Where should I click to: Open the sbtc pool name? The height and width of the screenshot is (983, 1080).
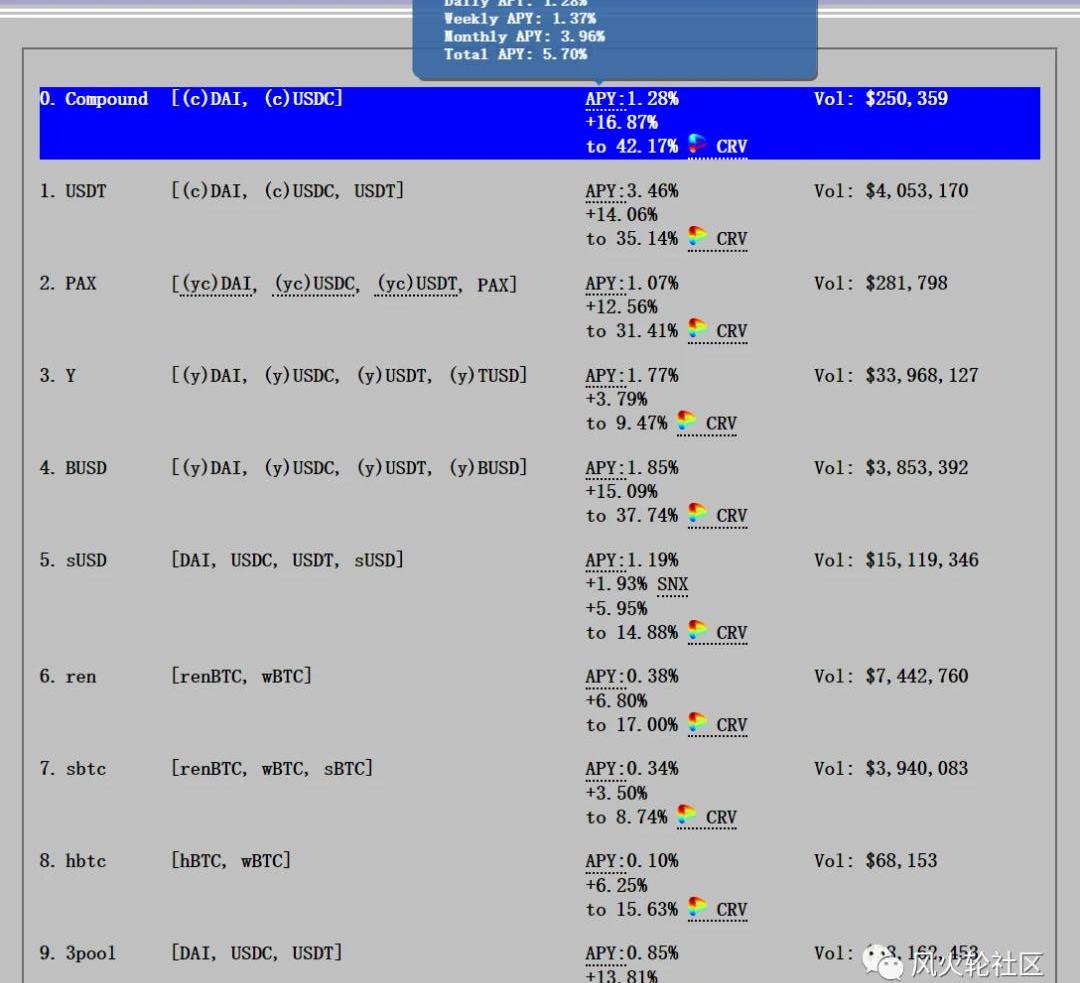86,769
